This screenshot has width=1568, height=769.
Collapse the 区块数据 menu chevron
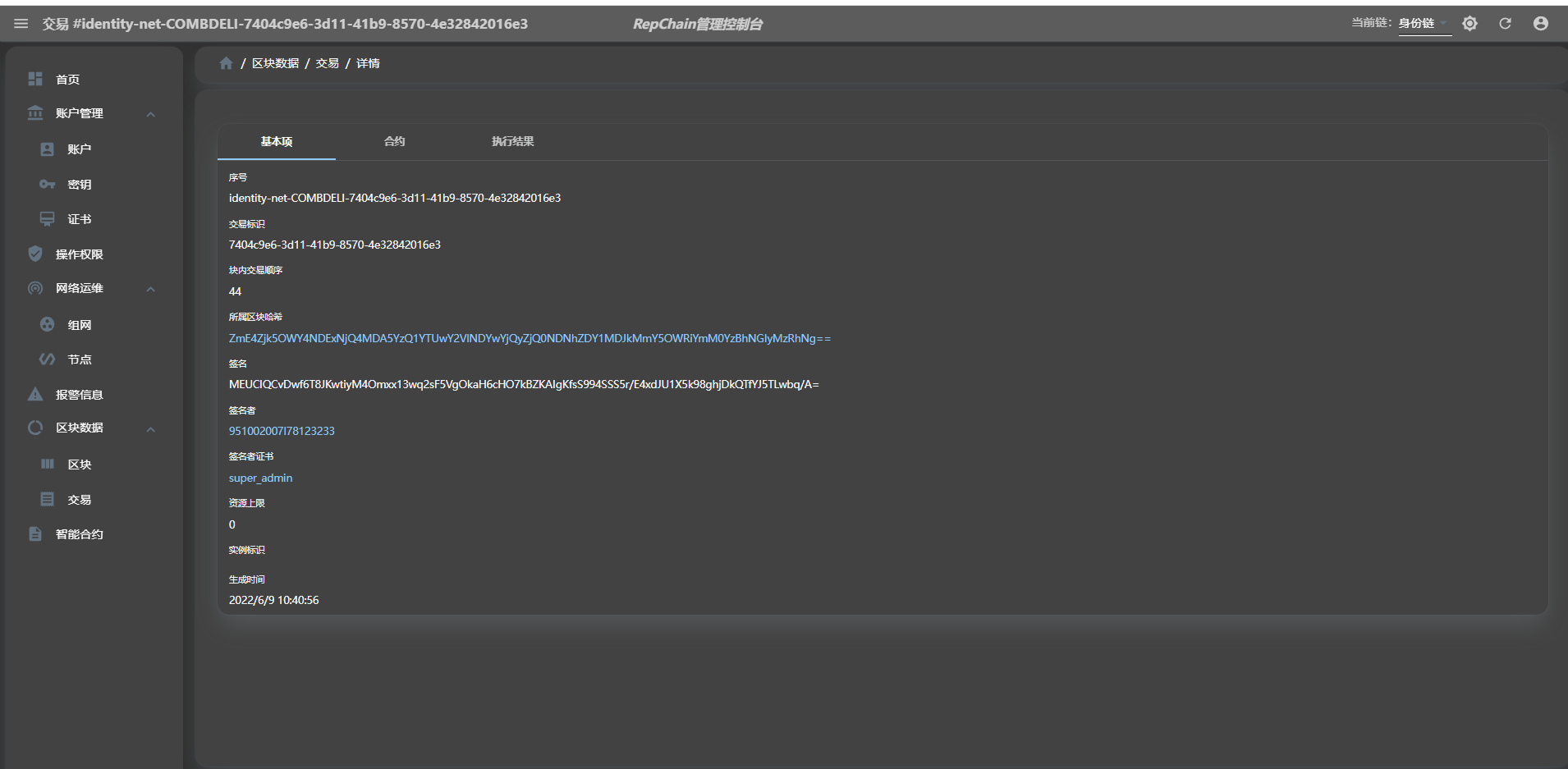coord(151,428)
